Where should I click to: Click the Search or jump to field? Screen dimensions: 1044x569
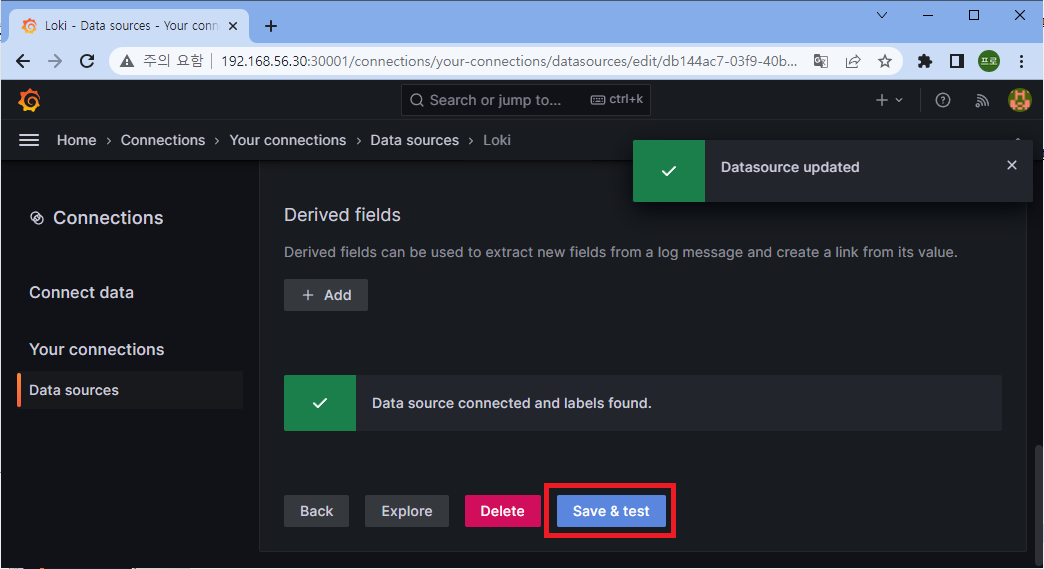pos(525,100)
